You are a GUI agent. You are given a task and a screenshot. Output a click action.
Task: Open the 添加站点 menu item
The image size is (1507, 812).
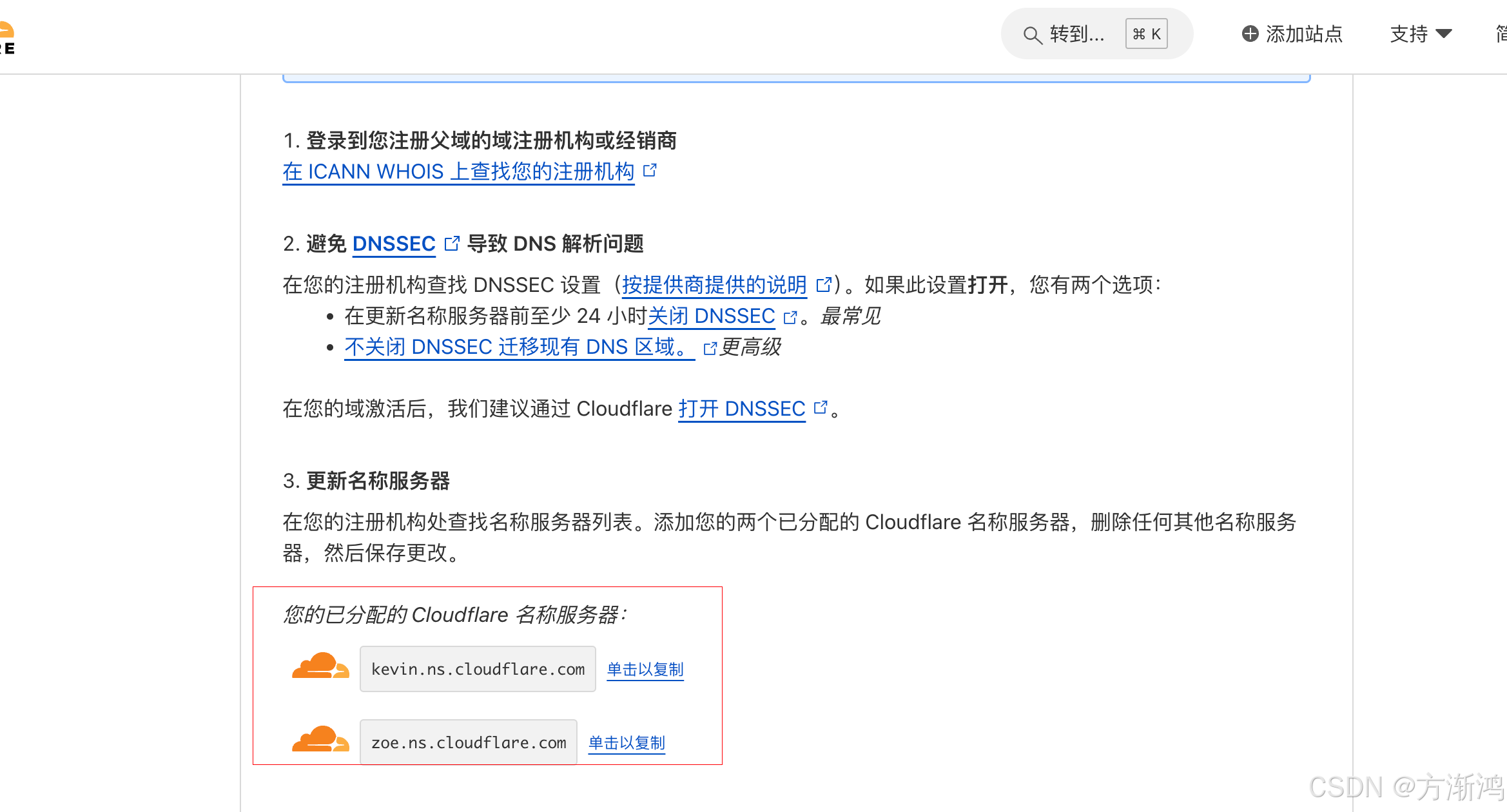click(x=1303, y=34)
